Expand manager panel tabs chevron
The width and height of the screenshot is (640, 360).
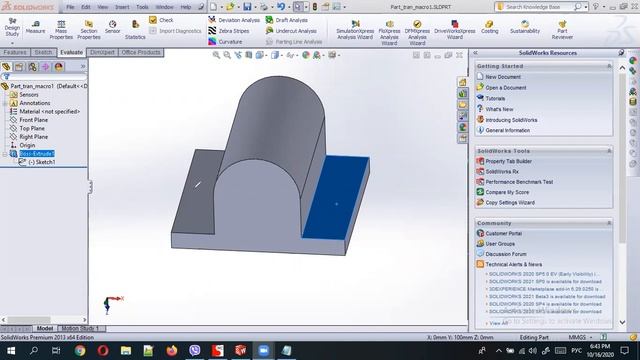tap(83, 66)
